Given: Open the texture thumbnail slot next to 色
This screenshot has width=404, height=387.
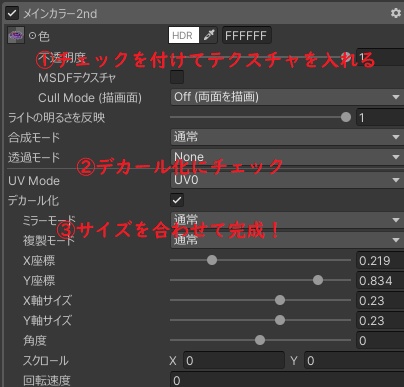Looking at the screenshot, I should (x=16, y=35).
